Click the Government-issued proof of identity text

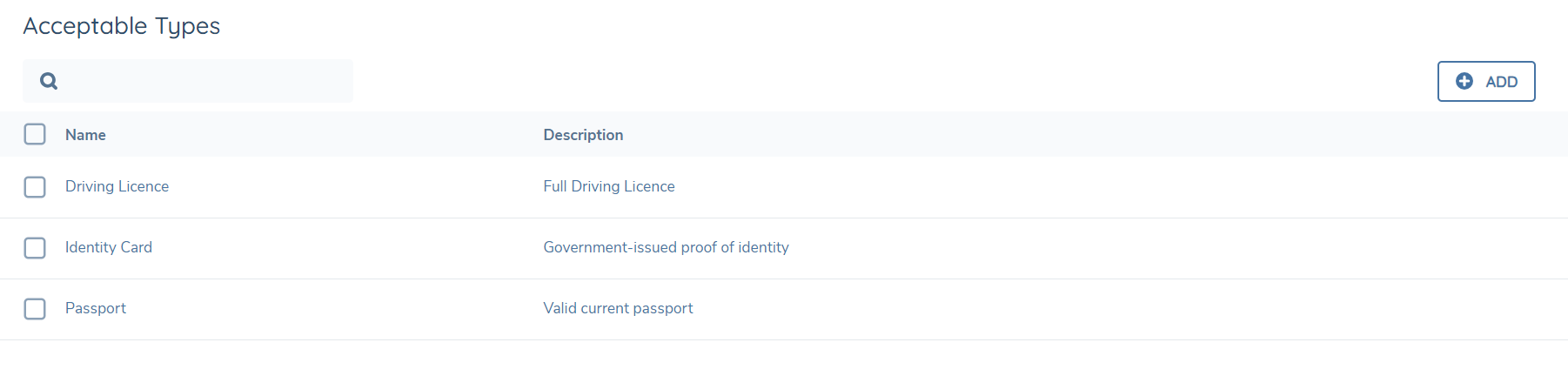tap(666, 247)
